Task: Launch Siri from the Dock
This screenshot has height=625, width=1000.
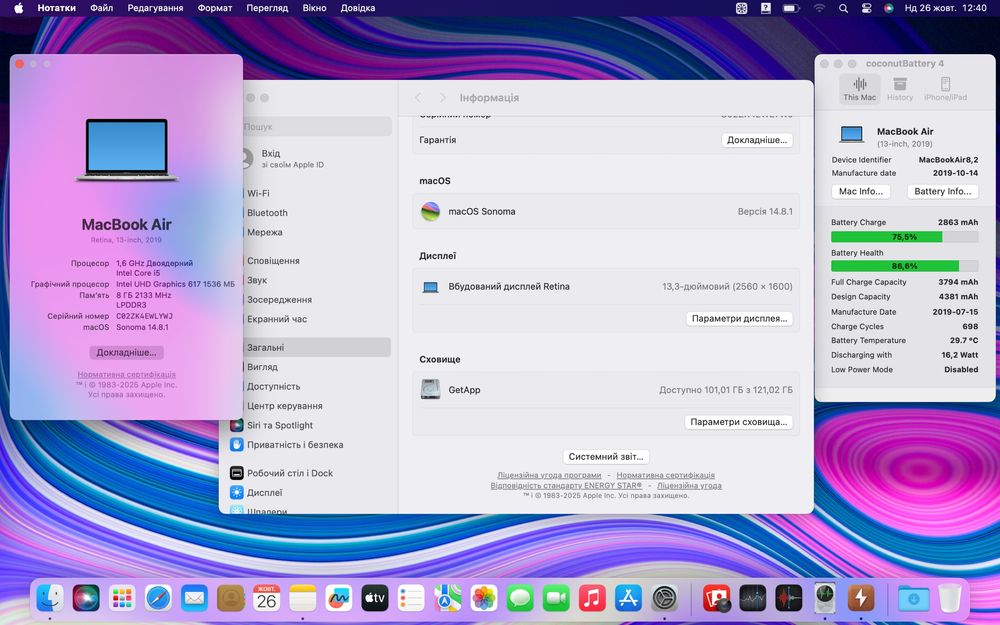Action: pos(86,598)
